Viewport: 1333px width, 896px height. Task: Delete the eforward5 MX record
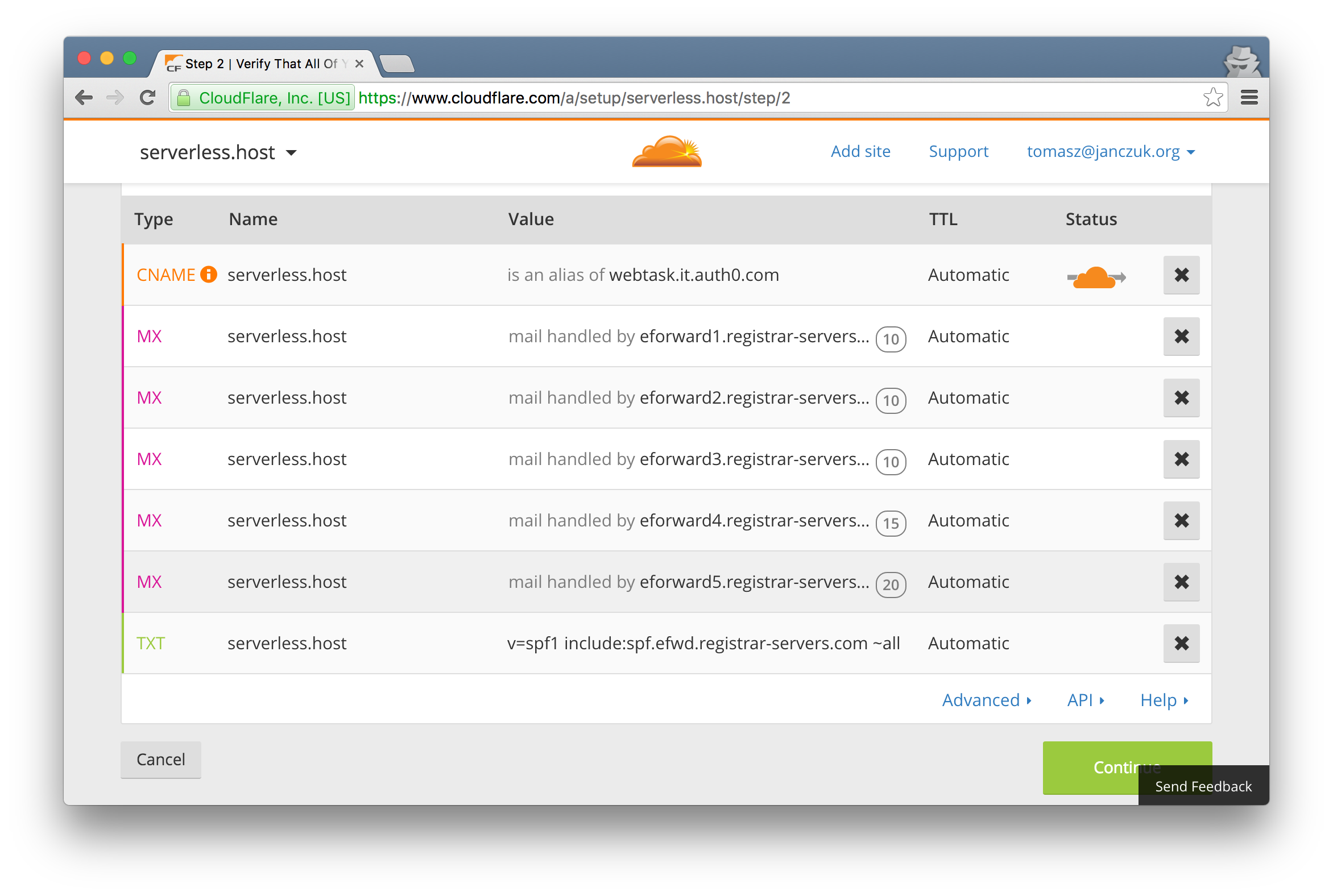click(1181, 581)
